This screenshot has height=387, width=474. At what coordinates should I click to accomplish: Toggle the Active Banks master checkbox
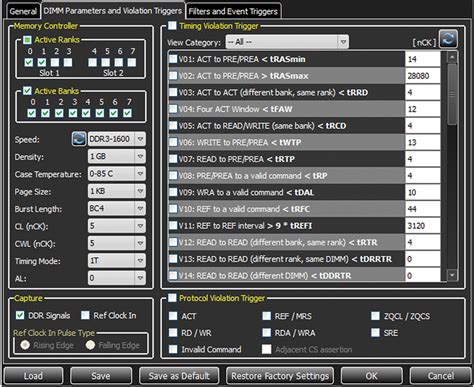coord(27,91)
